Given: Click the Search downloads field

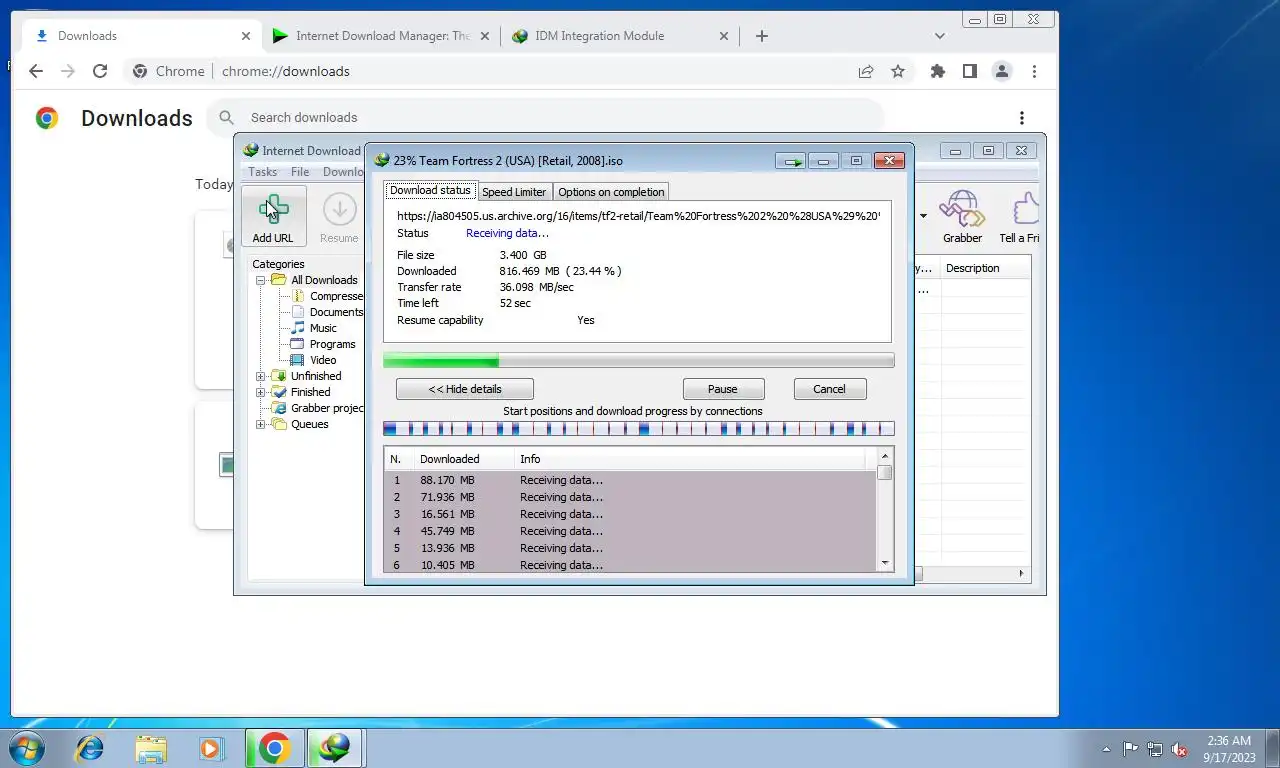Looking at the screenshot, I should pyautogui.click(x=545, y=117).
